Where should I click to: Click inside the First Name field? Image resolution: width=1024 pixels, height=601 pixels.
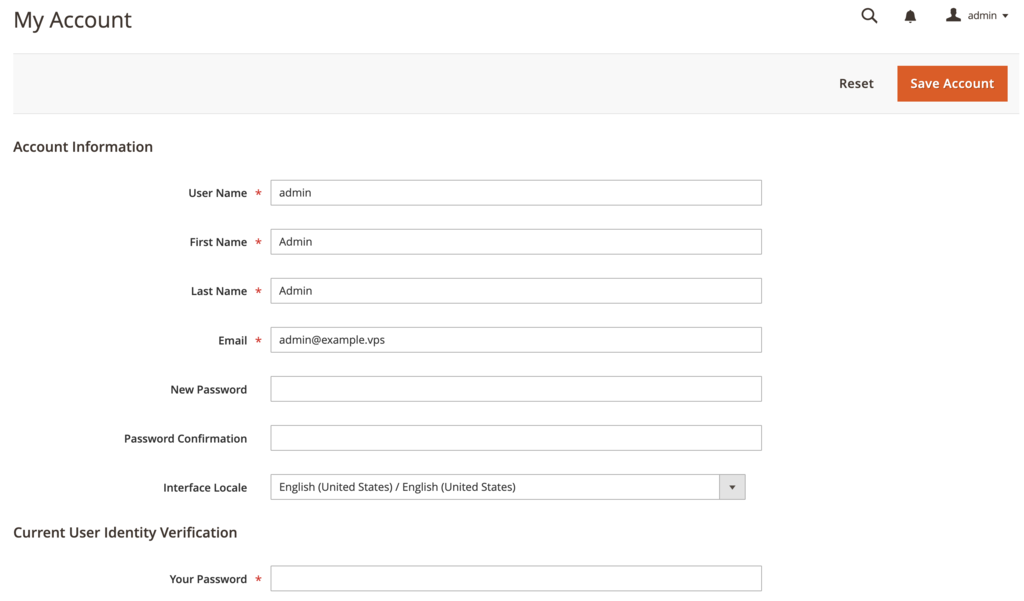515,241
